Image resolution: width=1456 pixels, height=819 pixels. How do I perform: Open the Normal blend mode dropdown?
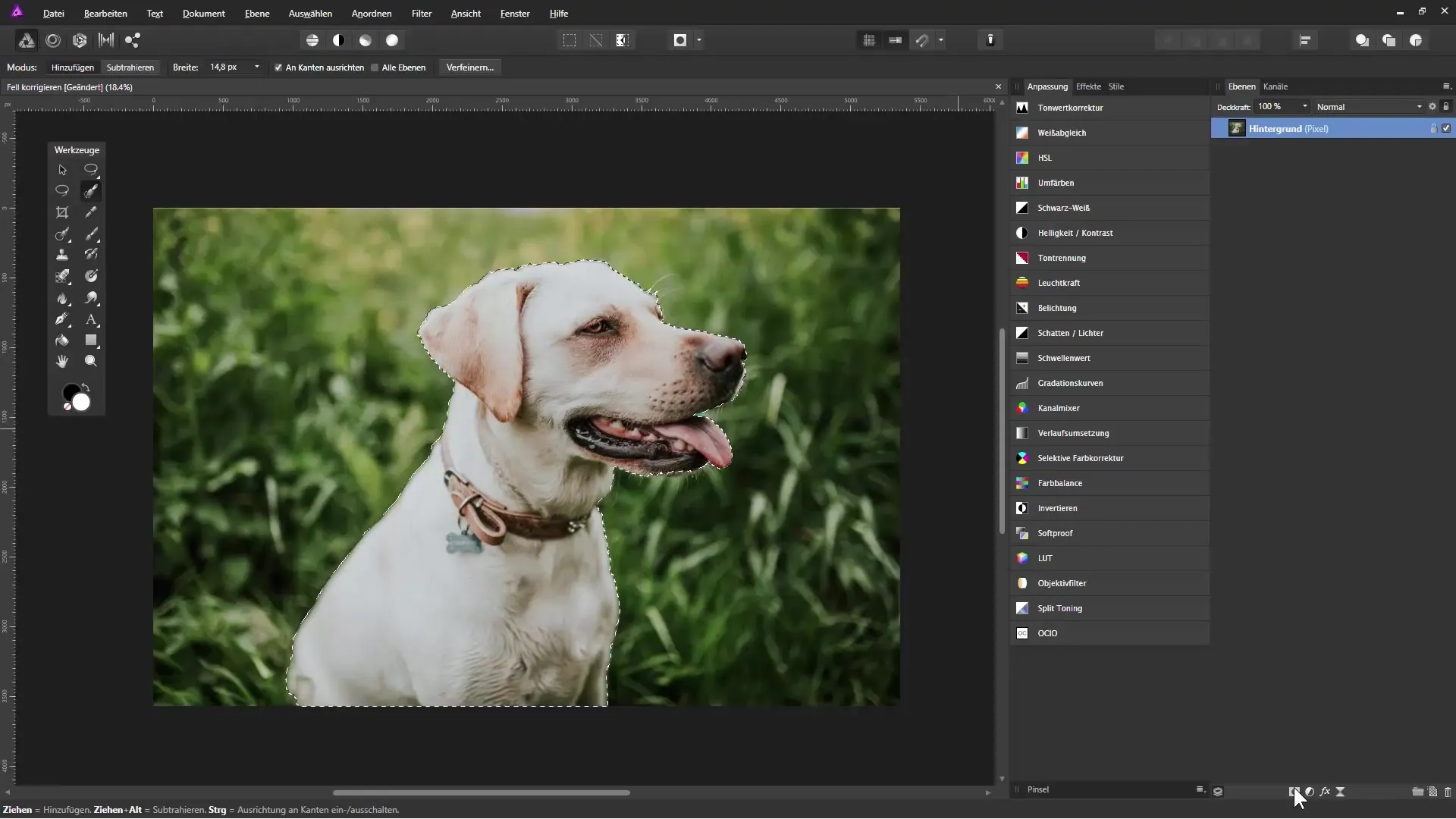tap(1370, 107)
